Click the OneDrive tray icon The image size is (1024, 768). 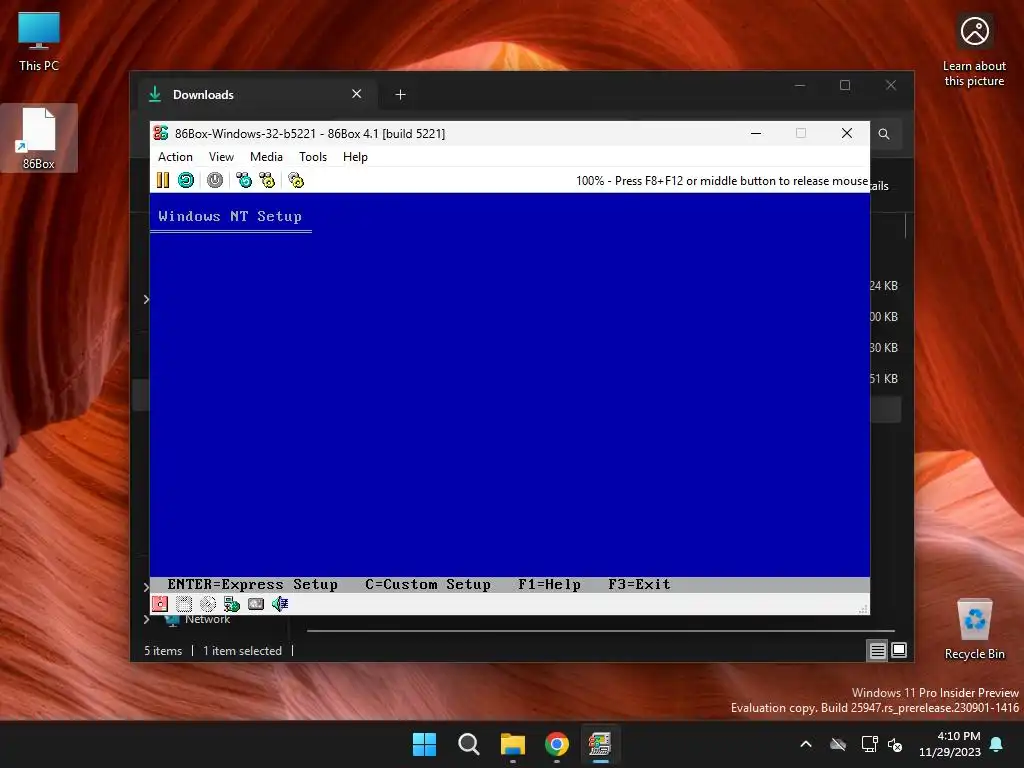838,744
